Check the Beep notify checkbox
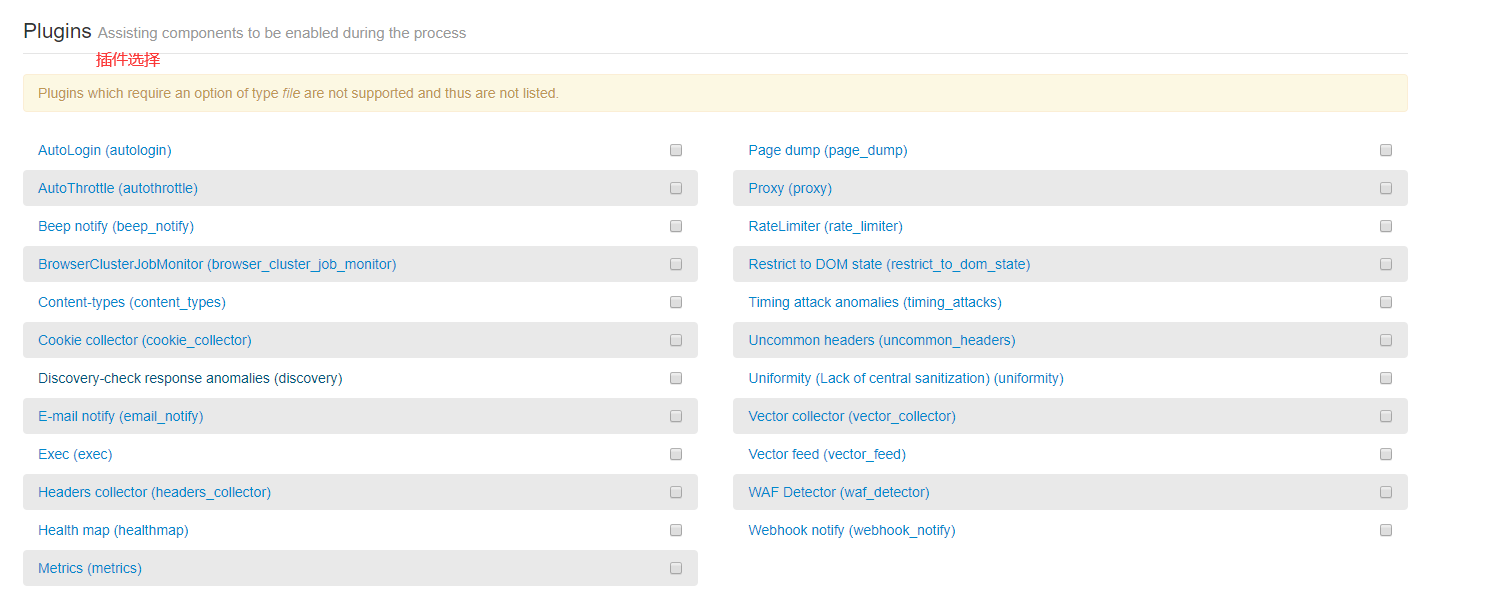 tap(676, 226)
